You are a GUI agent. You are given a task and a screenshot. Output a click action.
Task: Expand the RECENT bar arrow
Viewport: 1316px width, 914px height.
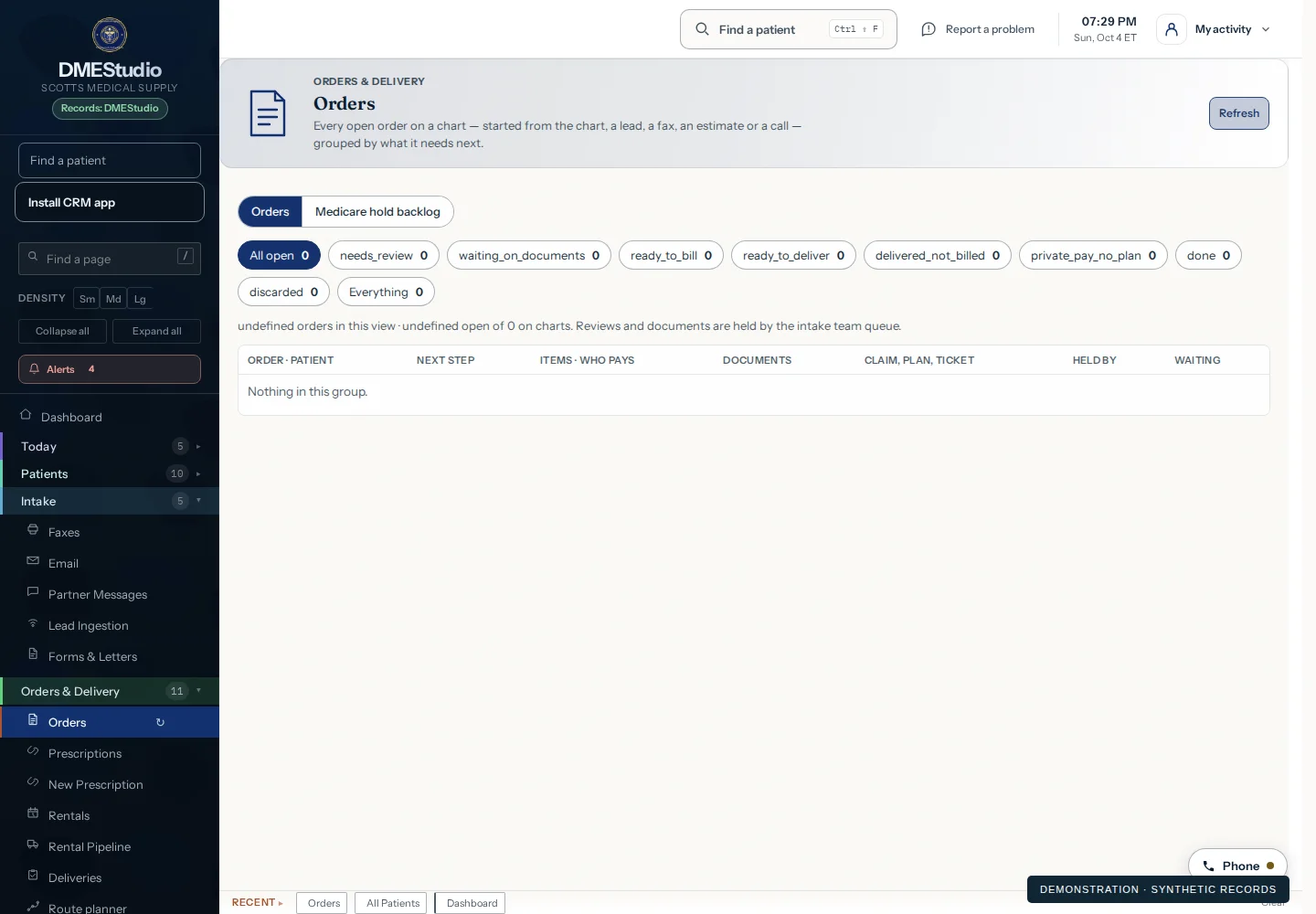[x=281, y=903]
